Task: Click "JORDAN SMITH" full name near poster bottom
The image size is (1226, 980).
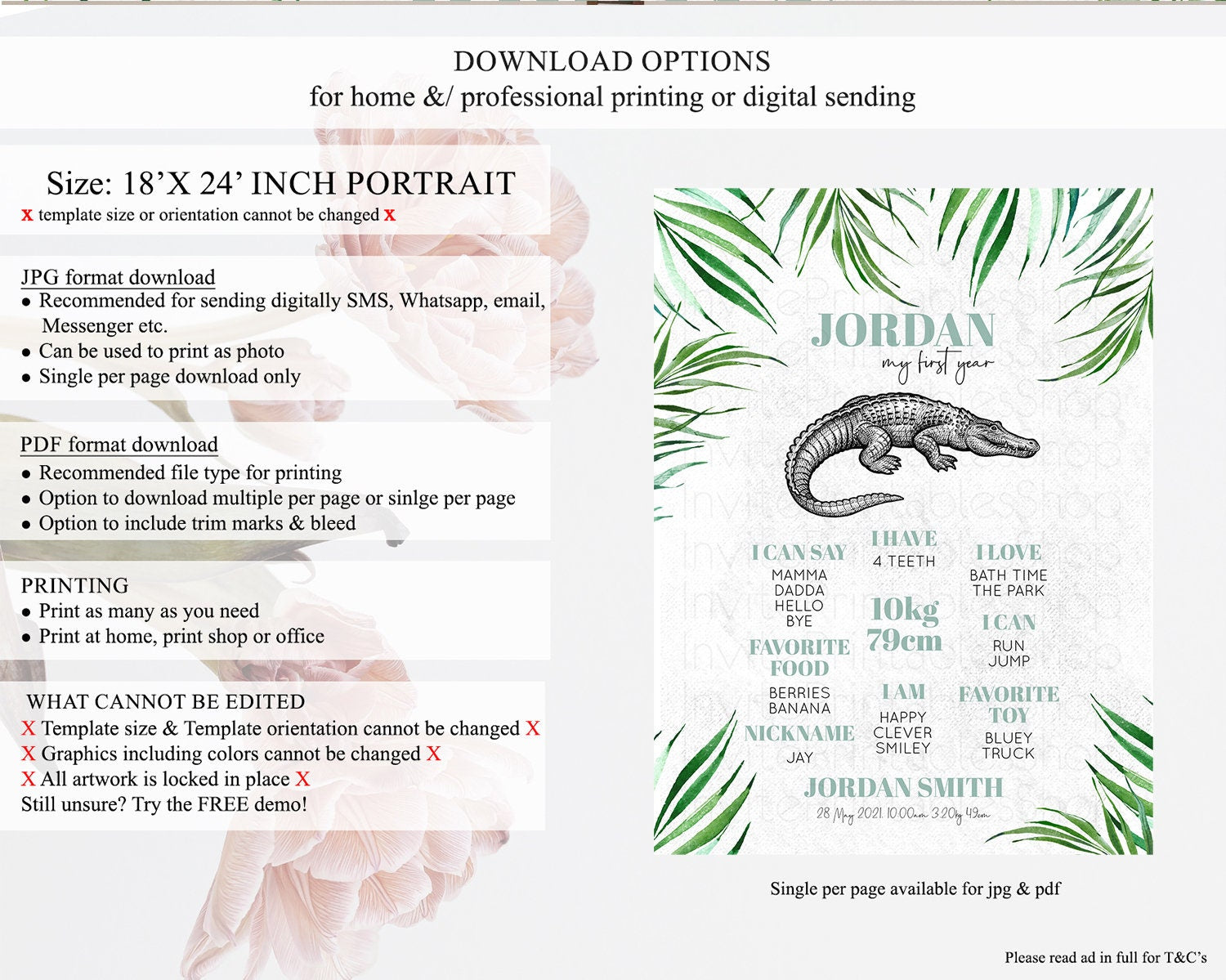Action: [x=903, y=787]
